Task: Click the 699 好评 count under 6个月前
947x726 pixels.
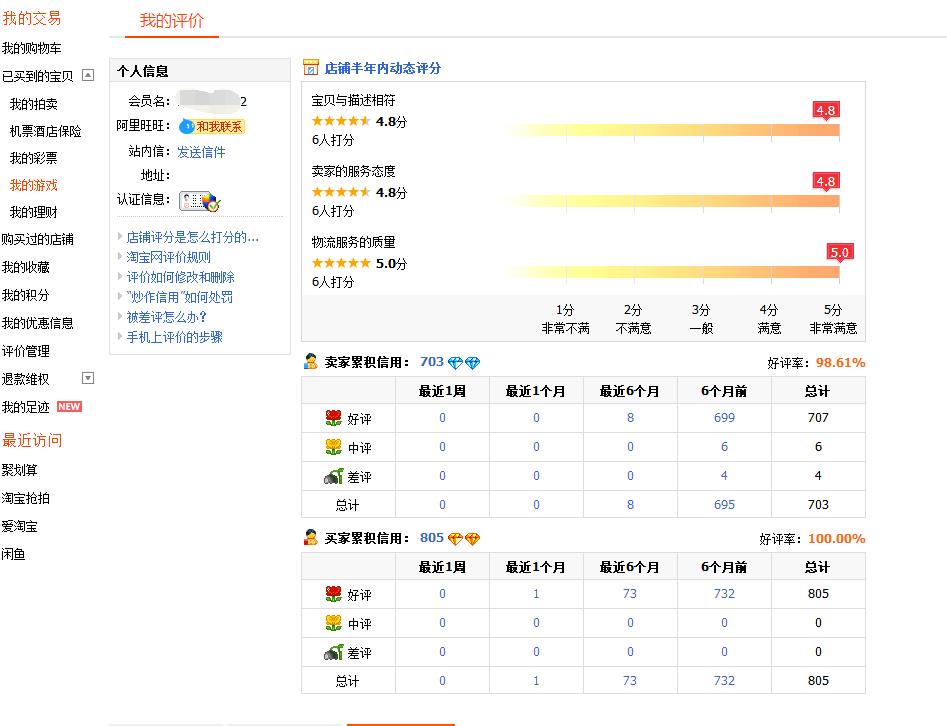Action: click(724, 418)
